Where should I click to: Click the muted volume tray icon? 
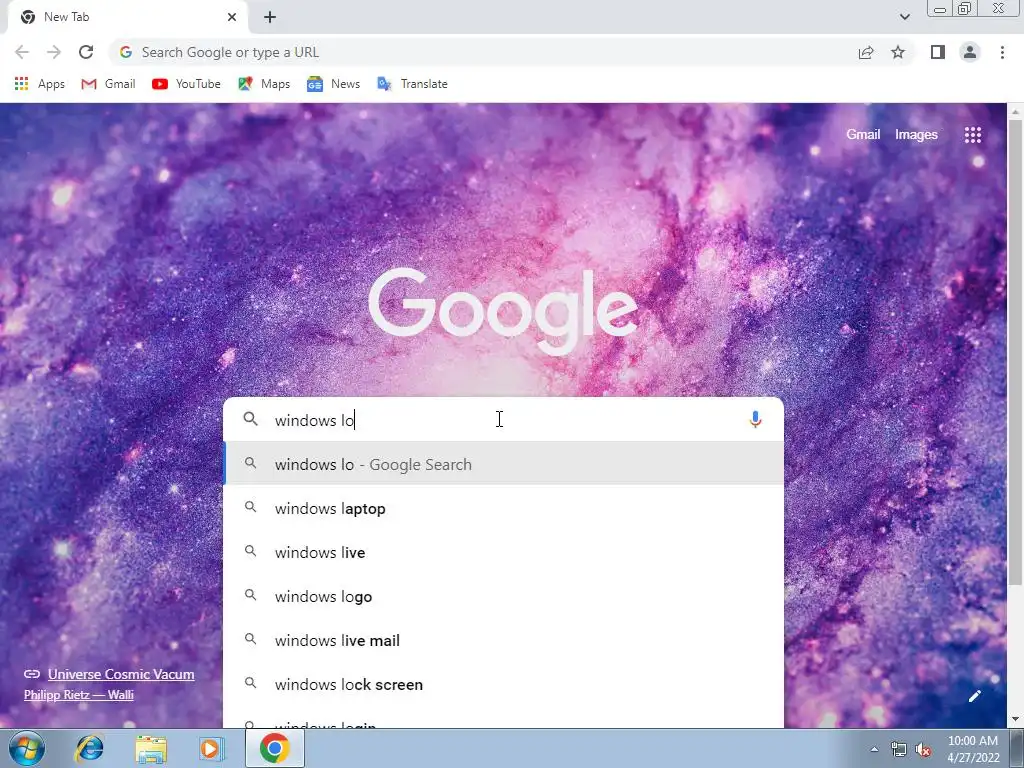tap(923, 749)
